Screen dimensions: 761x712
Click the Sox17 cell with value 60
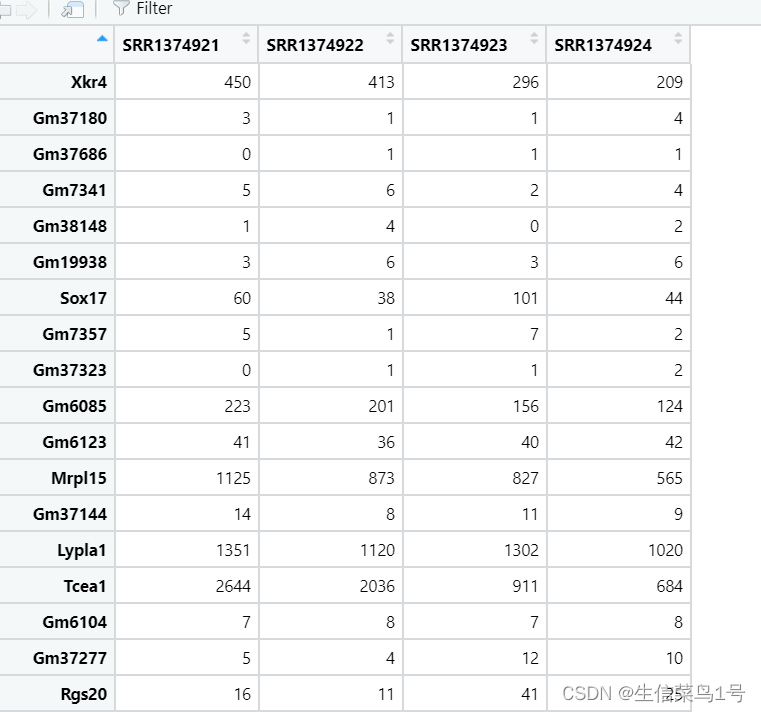[x=186, y=298]
